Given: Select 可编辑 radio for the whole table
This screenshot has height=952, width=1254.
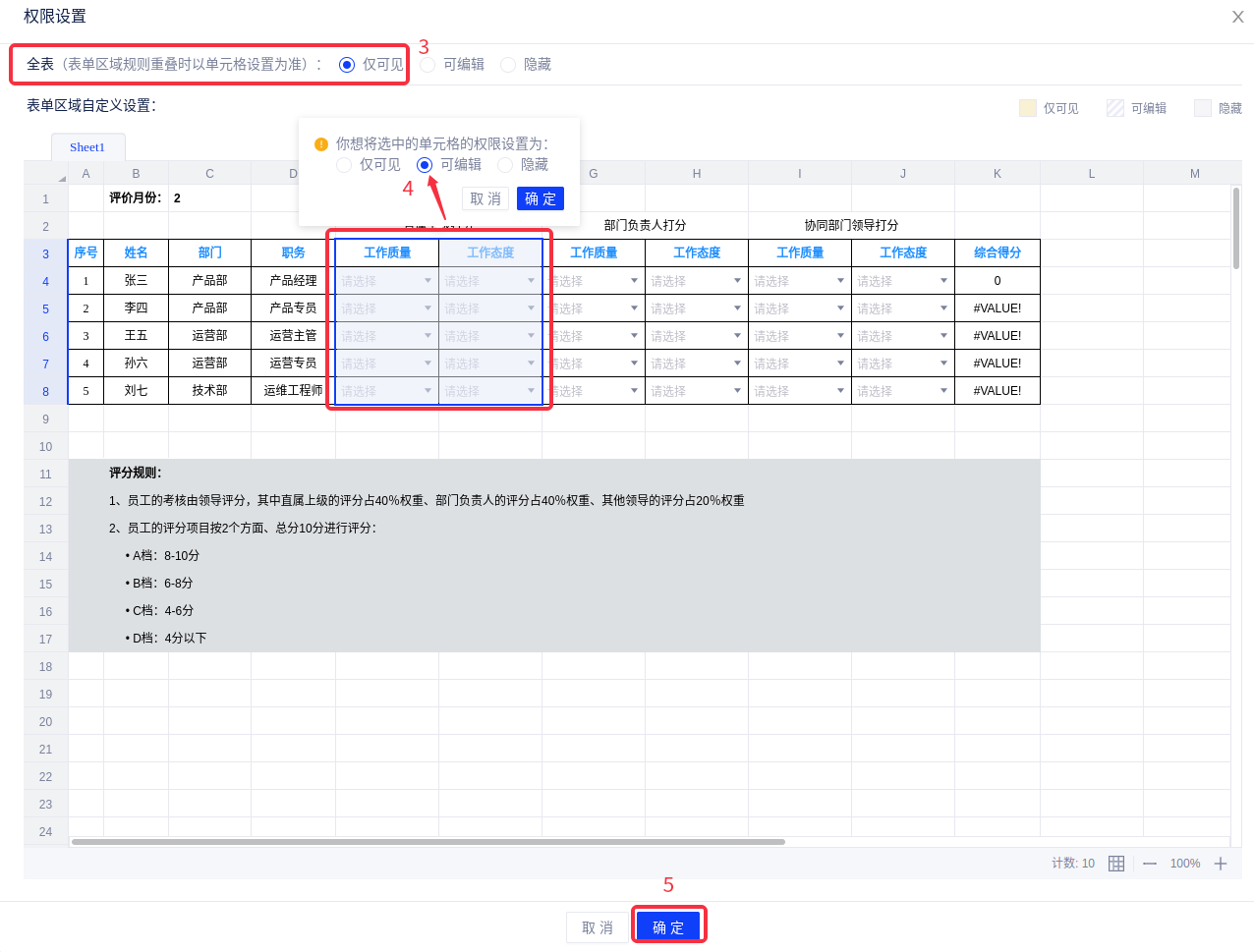Looking at the screenshot, I should (427, 65).
